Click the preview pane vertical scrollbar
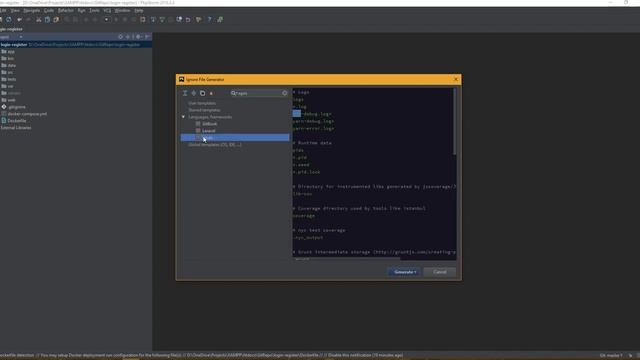Viewport: 640px width, 360px height. click(455, 122)
